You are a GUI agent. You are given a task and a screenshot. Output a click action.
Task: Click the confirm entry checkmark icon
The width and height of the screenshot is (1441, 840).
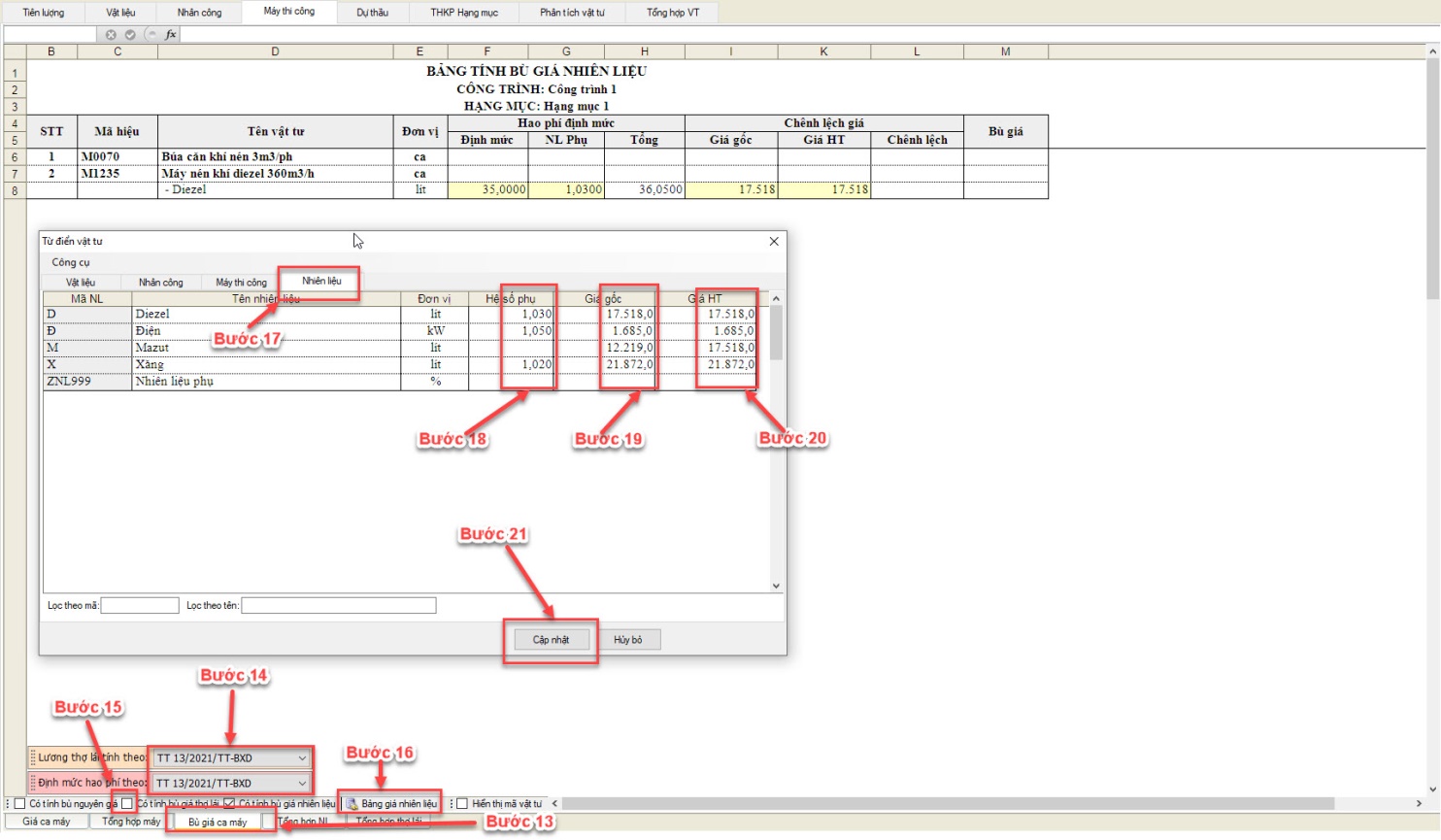[130, 34]
